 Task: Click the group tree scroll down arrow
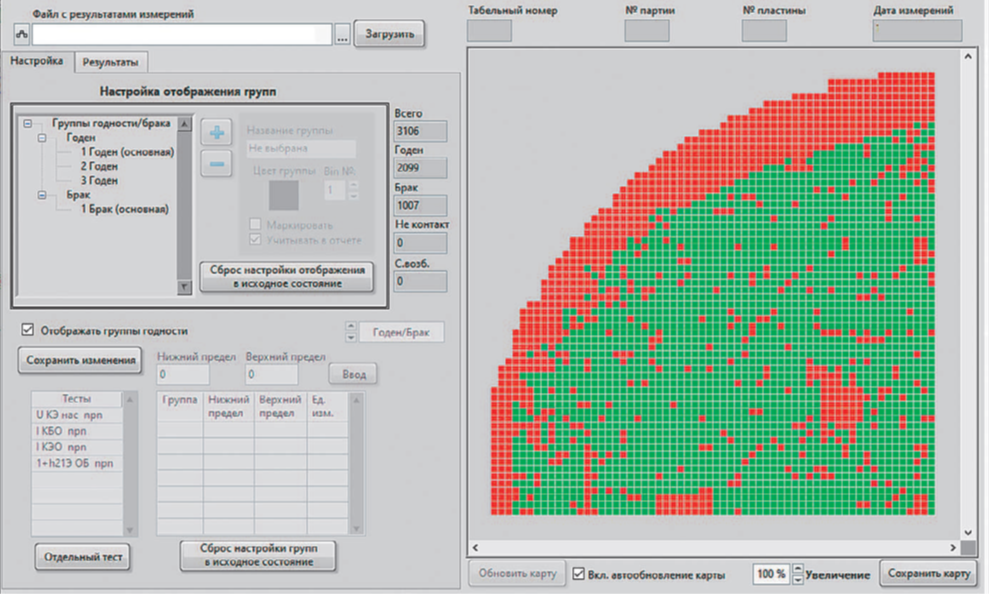coord(184,288)
